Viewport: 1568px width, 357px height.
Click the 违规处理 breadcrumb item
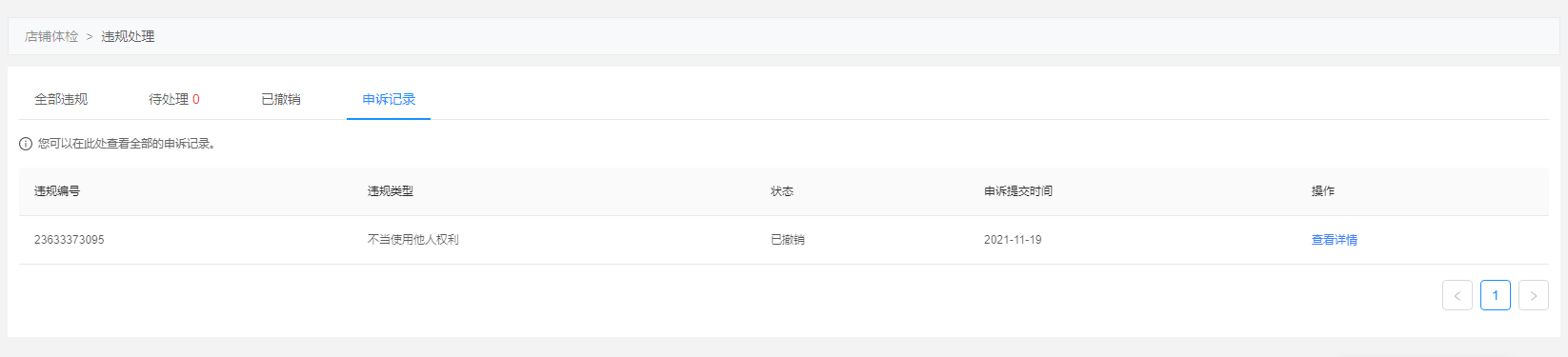pos(128,36)
